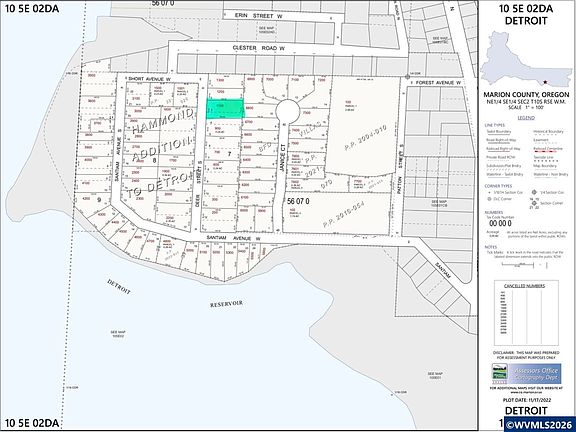The height and width of the screenshot is (432, 576).
Task: Click the LEGEND underlined heading
Action: pyautogui.click(x=526, y=118)
